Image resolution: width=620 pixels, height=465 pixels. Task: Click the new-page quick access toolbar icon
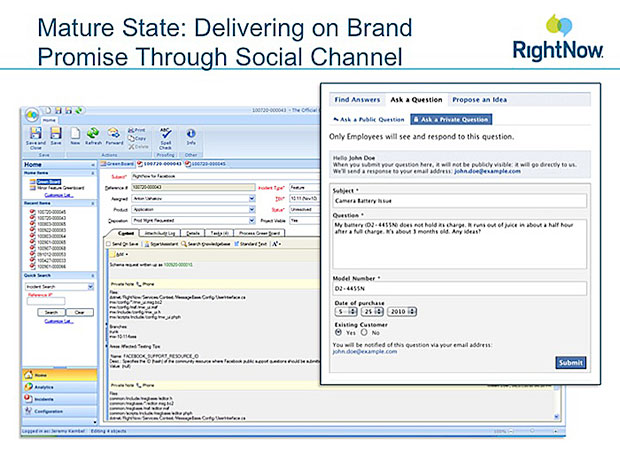[48, 110]
